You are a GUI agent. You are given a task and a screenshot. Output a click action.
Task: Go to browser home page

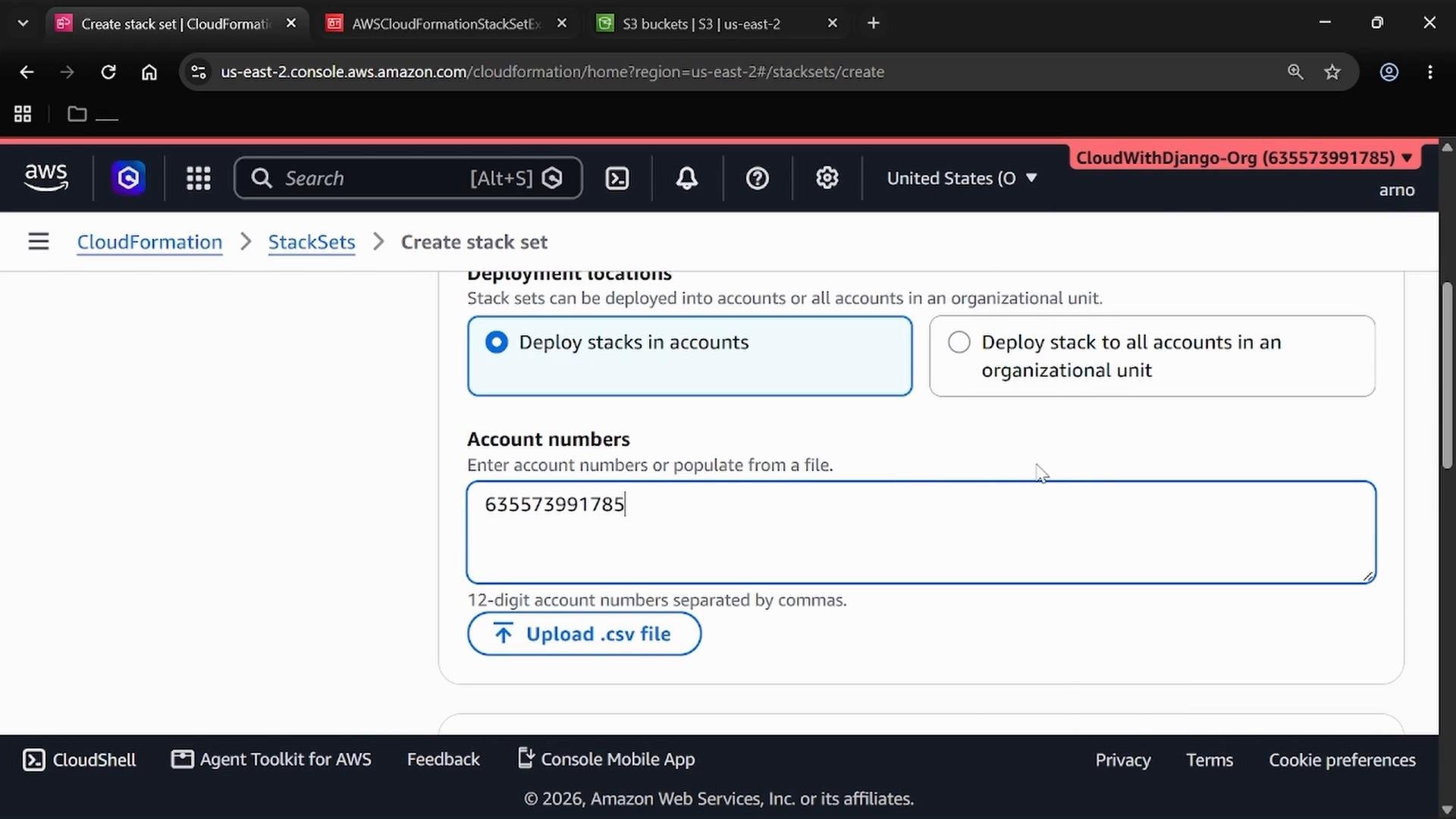click(149, 72)
